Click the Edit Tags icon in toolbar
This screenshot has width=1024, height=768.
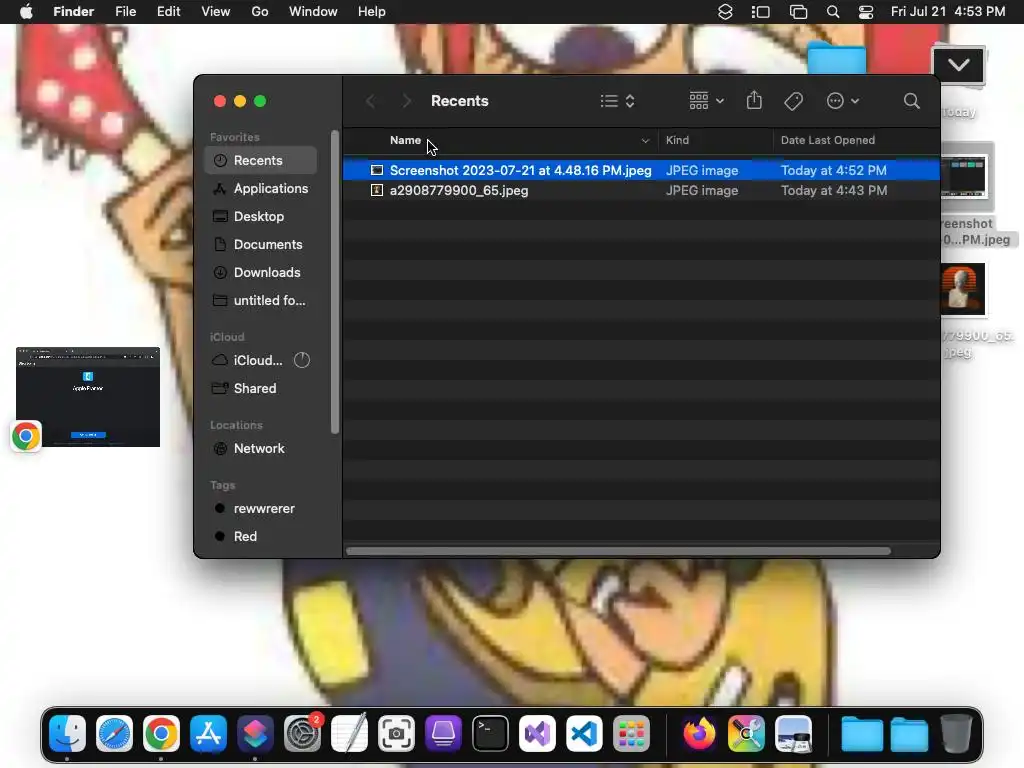(x=793, y=101)
